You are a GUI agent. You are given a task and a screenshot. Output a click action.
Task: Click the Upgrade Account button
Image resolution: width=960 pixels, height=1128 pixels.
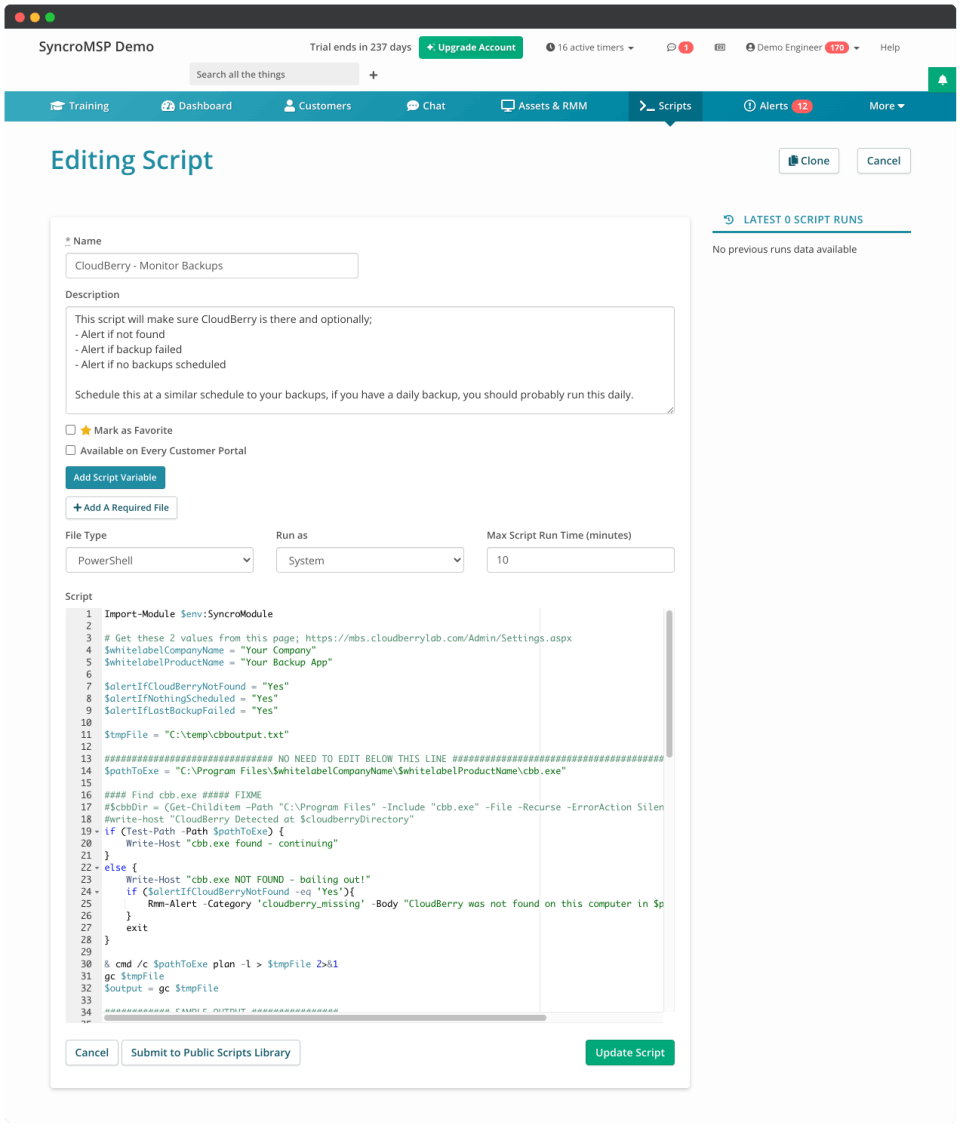(471, 47)
